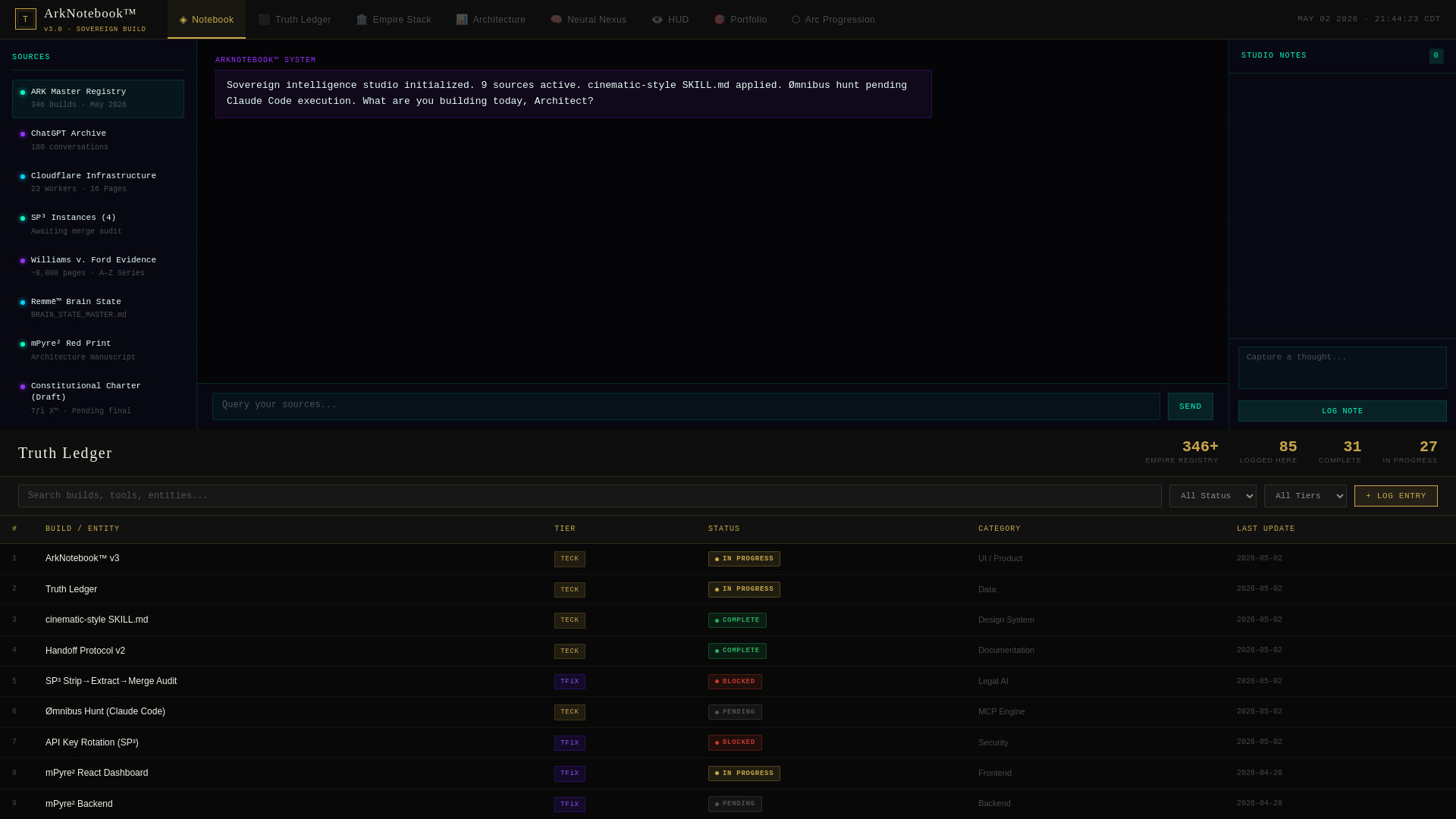Open the Notebook tab
The width and height of the screenshot is (1456, 819).
[x=206, y=20]
